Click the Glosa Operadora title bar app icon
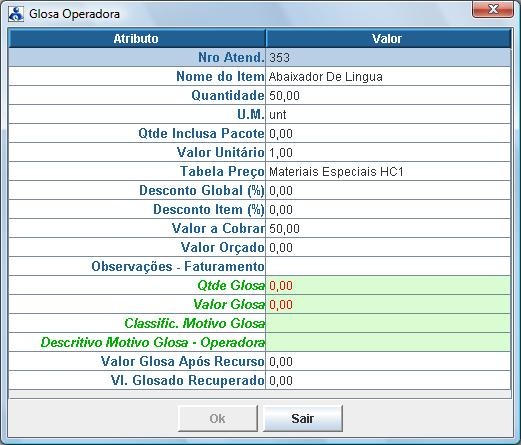 [16, 14]
